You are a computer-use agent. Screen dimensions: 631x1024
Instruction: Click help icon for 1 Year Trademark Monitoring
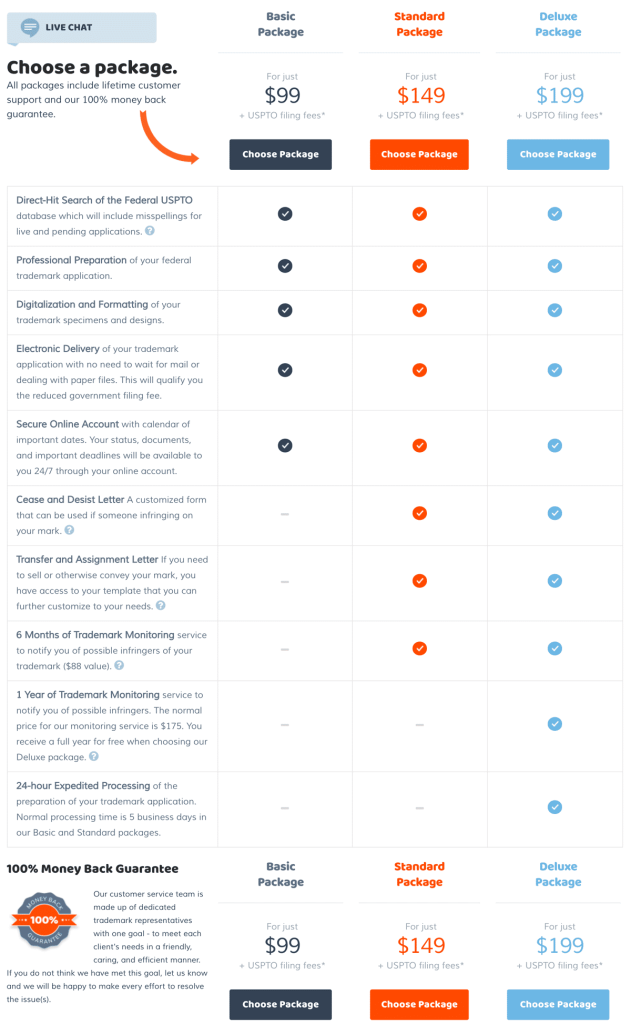pyautogui.click(x=94, y=756)
